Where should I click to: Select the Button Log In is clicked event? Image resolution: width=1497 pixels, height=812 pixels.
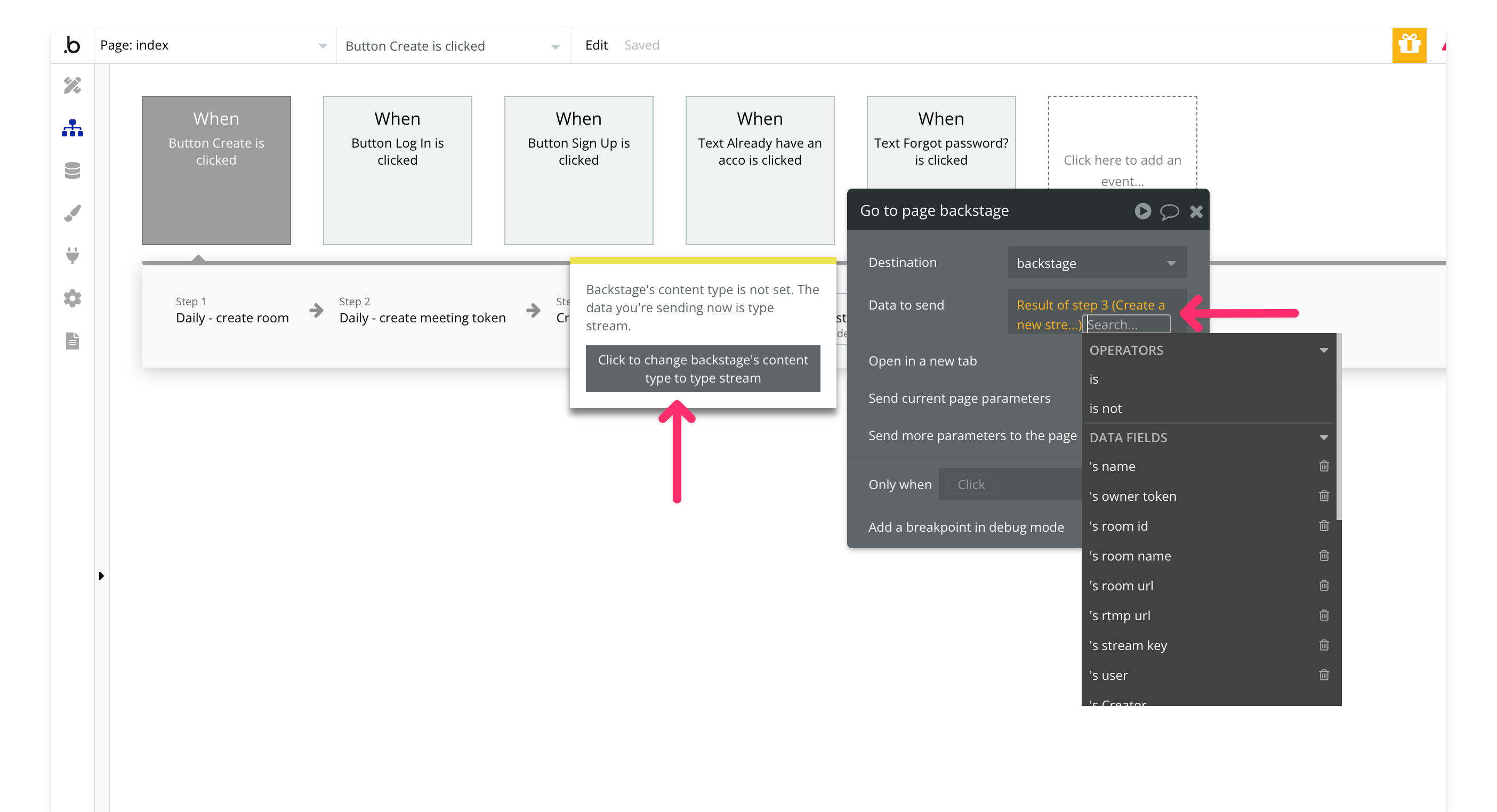tap(398, 169)
